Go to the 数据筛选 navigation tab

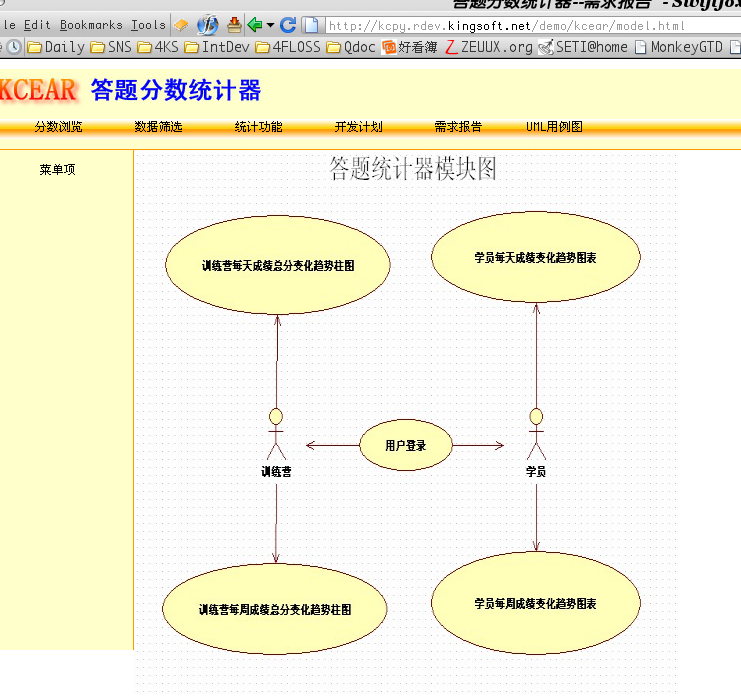[x=158, y=127]
